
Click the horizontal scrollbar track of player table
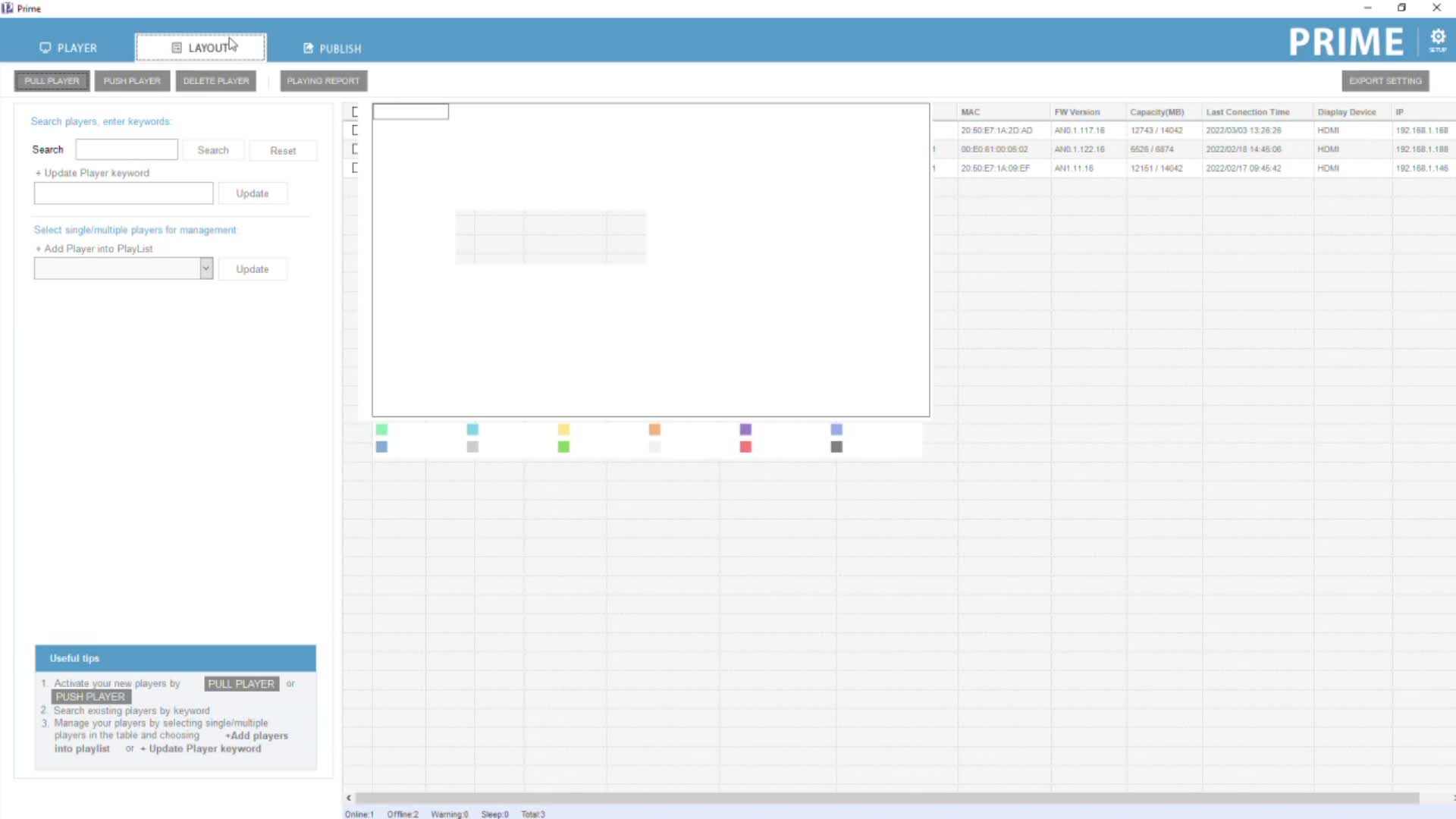[x=887, y=798]
